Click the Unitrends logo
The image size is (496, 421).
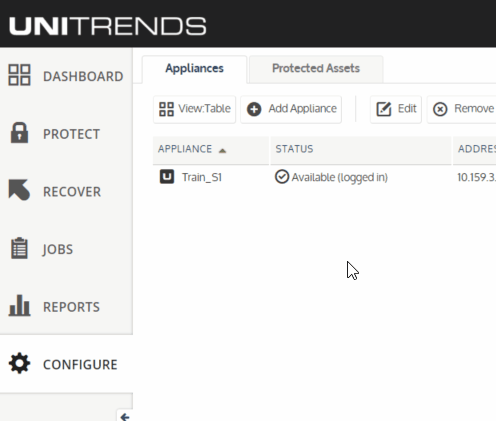click(x=108, y=26)
